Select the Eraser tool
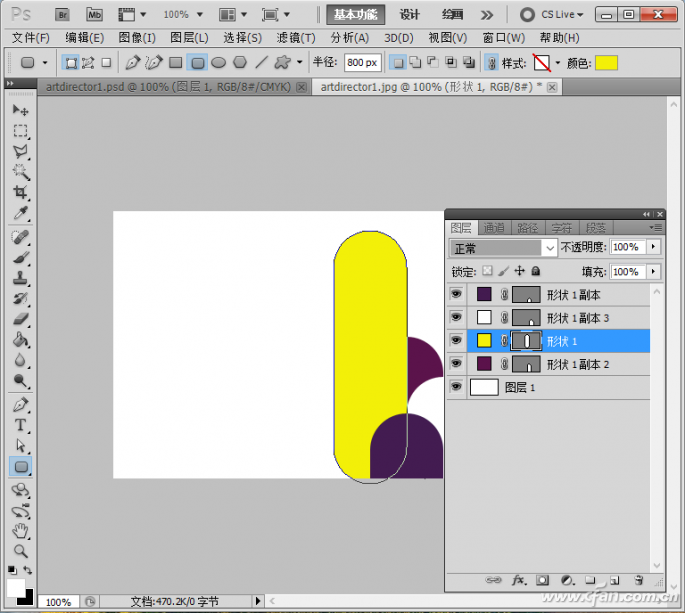Image resolution: width=685 pixels, height=613 pixels. click(20, 319)
